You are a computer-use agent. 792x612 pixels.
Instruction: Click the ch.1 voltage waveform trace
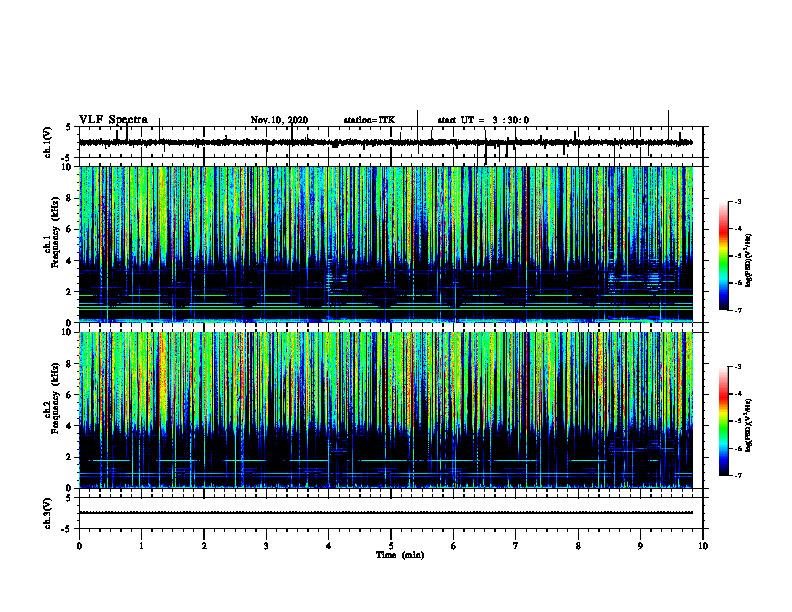(386, 142)
